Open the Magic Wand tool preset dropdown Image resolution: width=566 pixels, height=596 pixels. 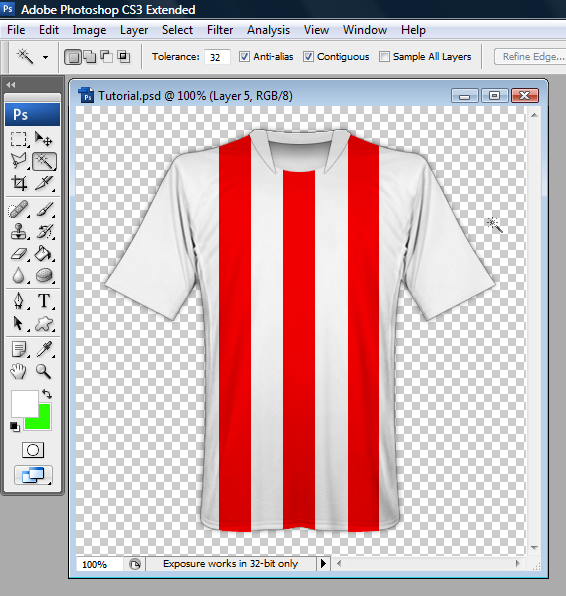click(45, 57)
